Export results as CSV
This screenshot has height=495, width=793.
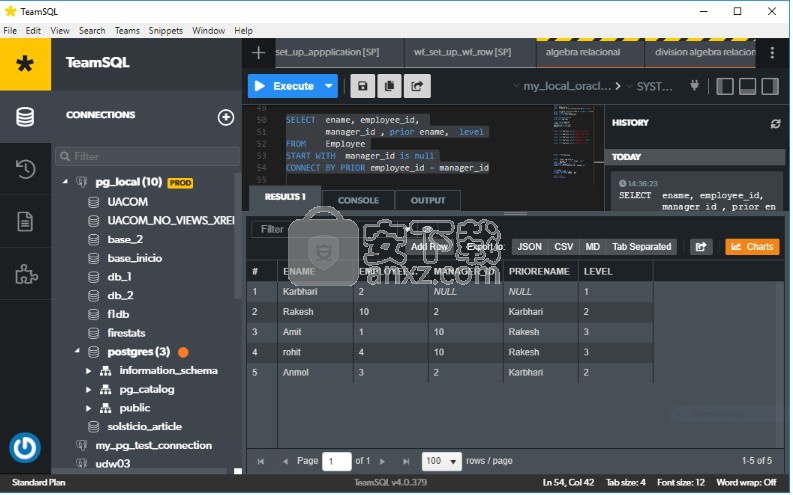pos(563,247)
